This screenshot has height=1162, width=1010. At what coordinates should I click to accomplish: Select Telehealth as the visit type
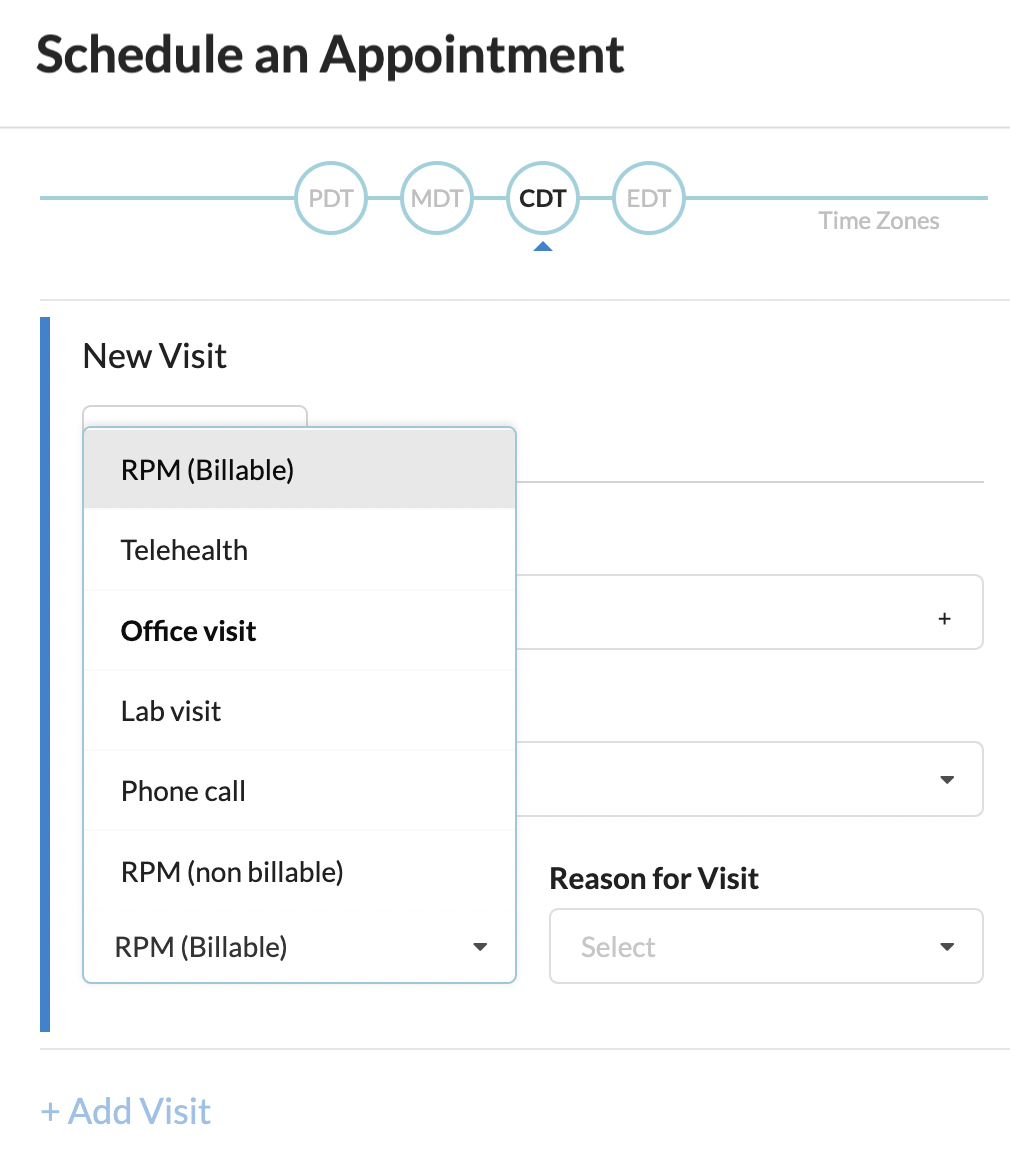pos(185,549)
